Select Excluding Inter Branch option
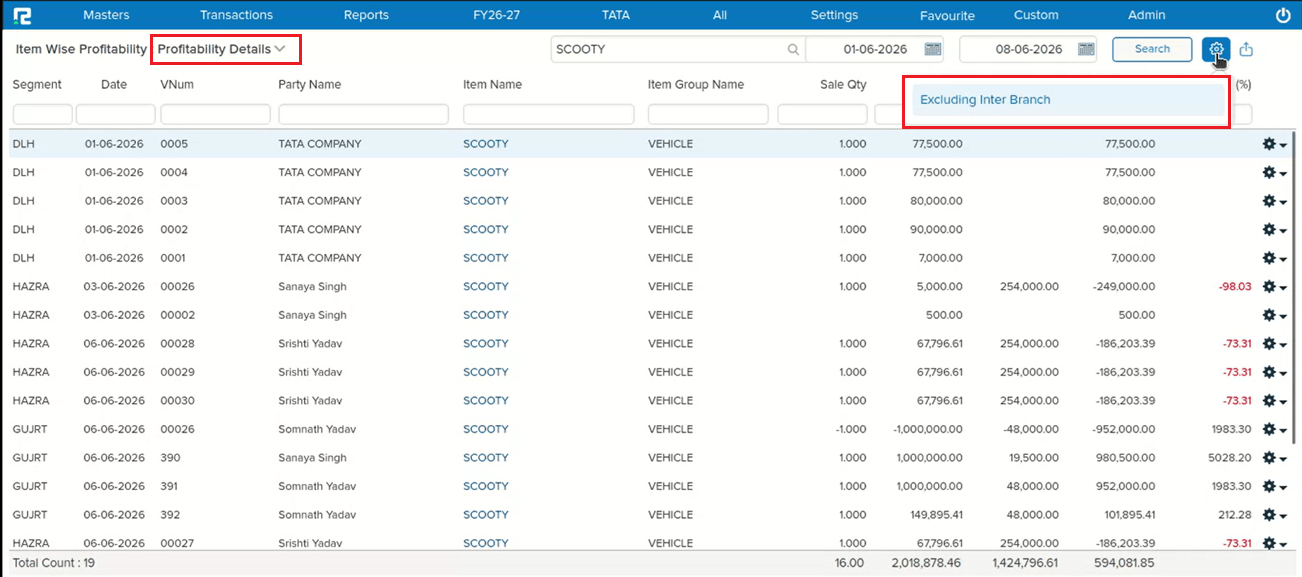 [1066, 100]
